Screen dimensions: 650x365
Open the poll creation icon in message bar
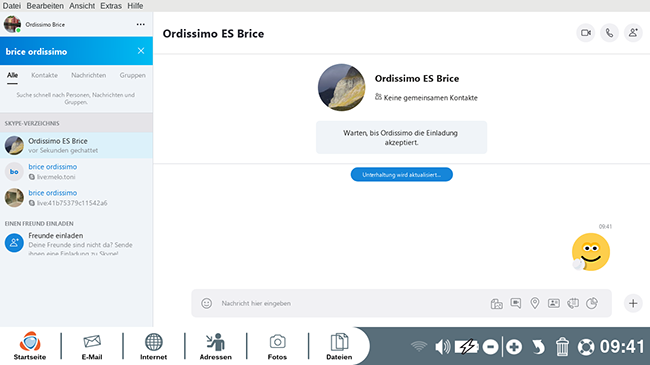[592, 303]
